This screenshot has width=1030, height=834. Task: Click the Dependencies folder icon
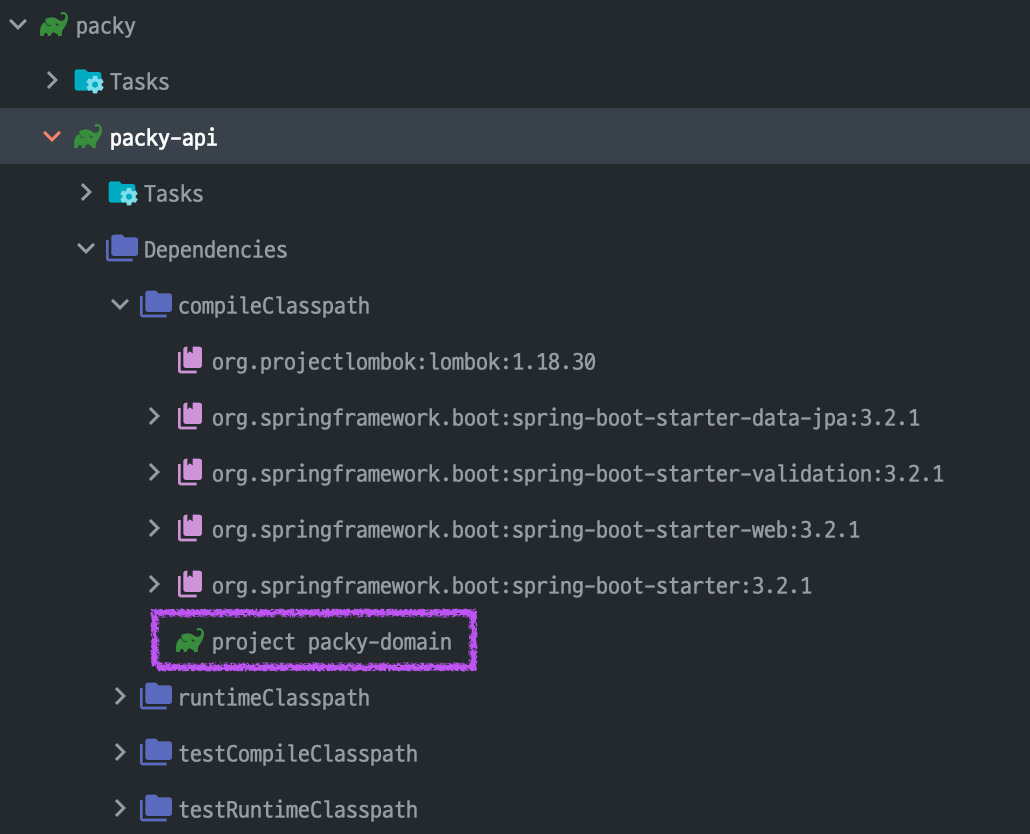(122, 248)
